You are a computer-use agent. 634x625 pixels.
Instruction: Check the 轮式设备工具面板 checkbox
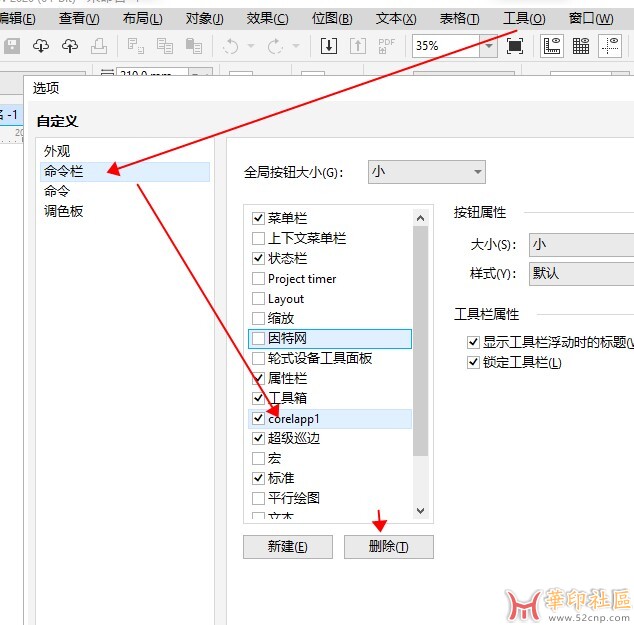click(258, 358)
